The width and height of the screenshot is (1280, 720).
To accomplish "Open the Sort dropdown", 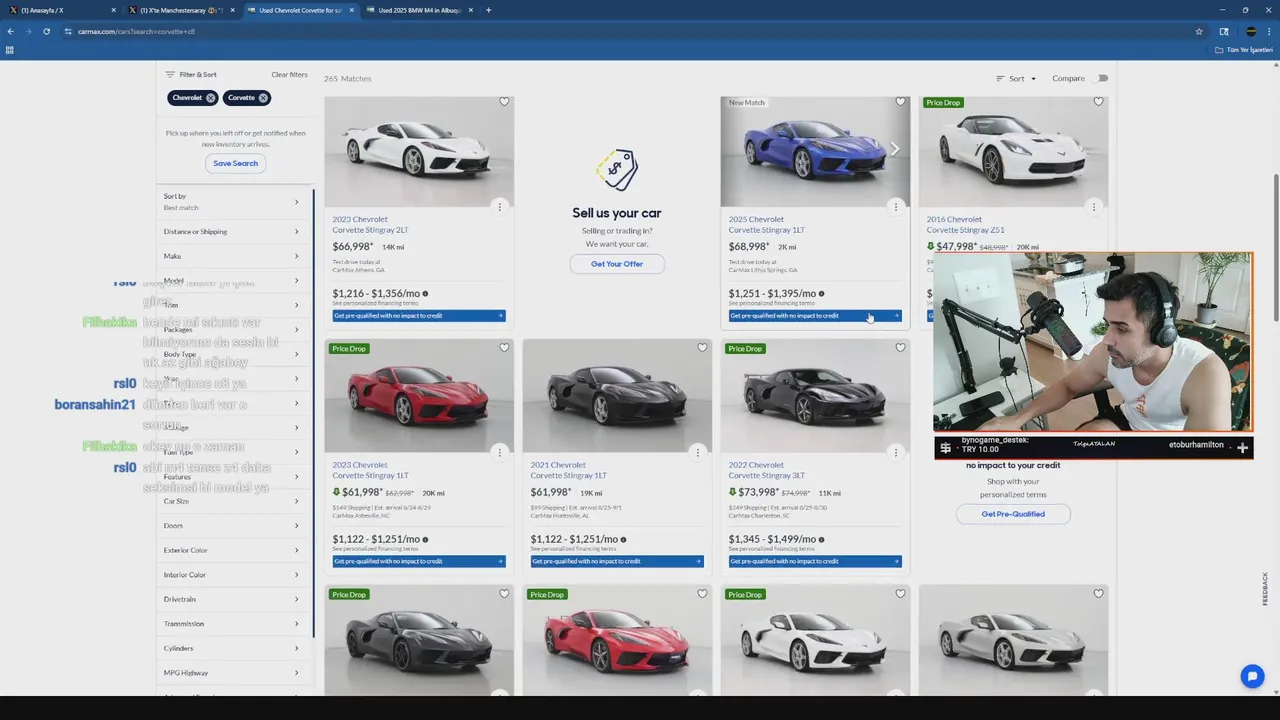I will pyautogui.click(x=1016, y=78).
